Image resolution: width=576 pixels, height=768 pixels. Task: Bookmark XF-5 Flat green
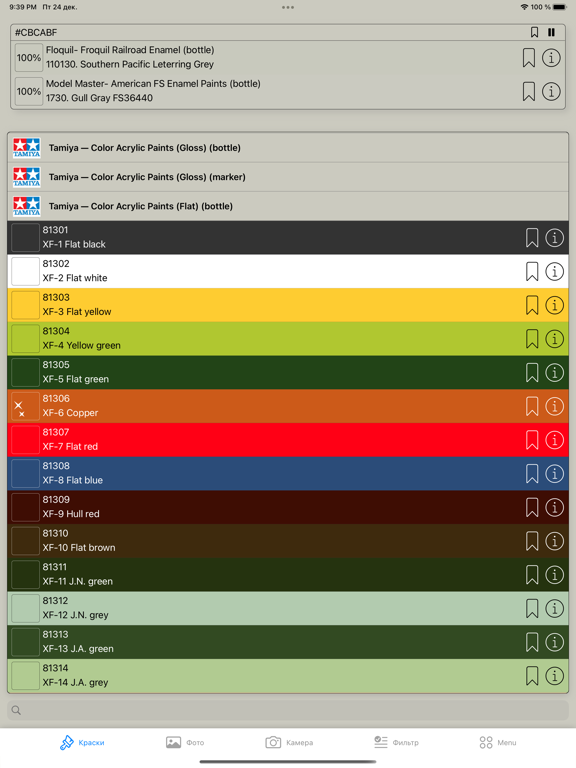(x=532, y=373)
